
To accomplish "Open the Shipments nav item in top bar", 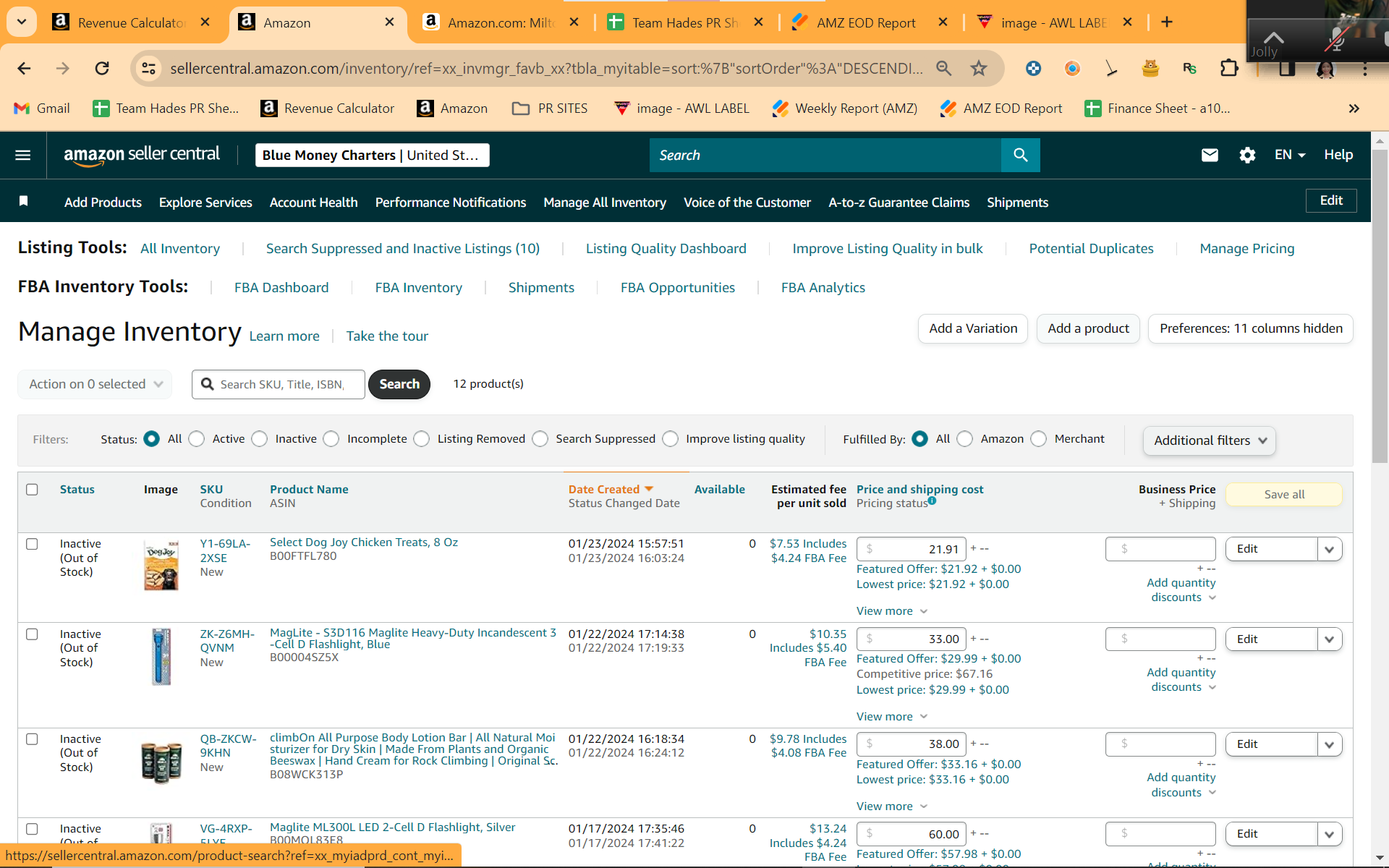I will pos(1017,203).
